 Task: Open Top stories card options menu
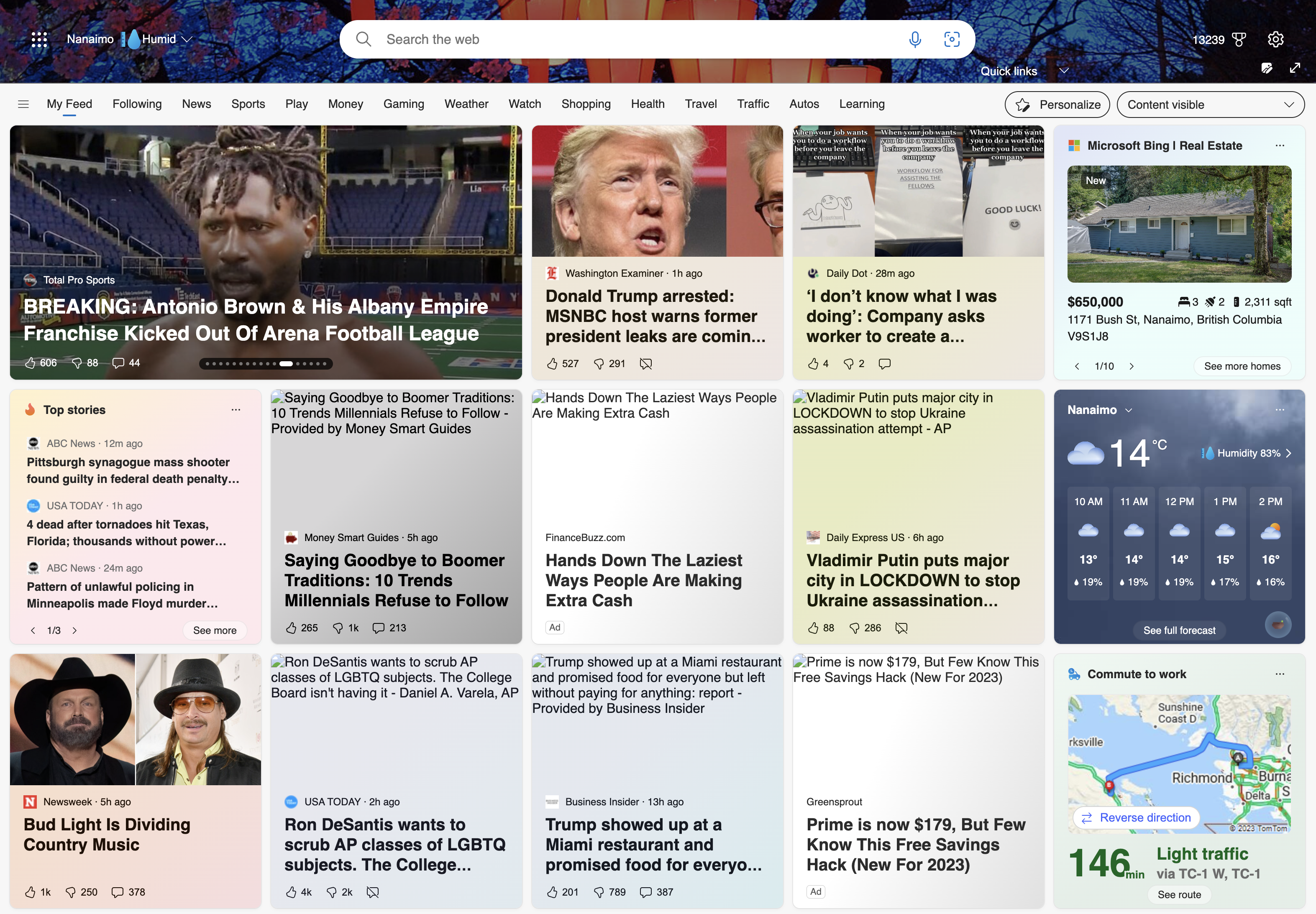236,409
